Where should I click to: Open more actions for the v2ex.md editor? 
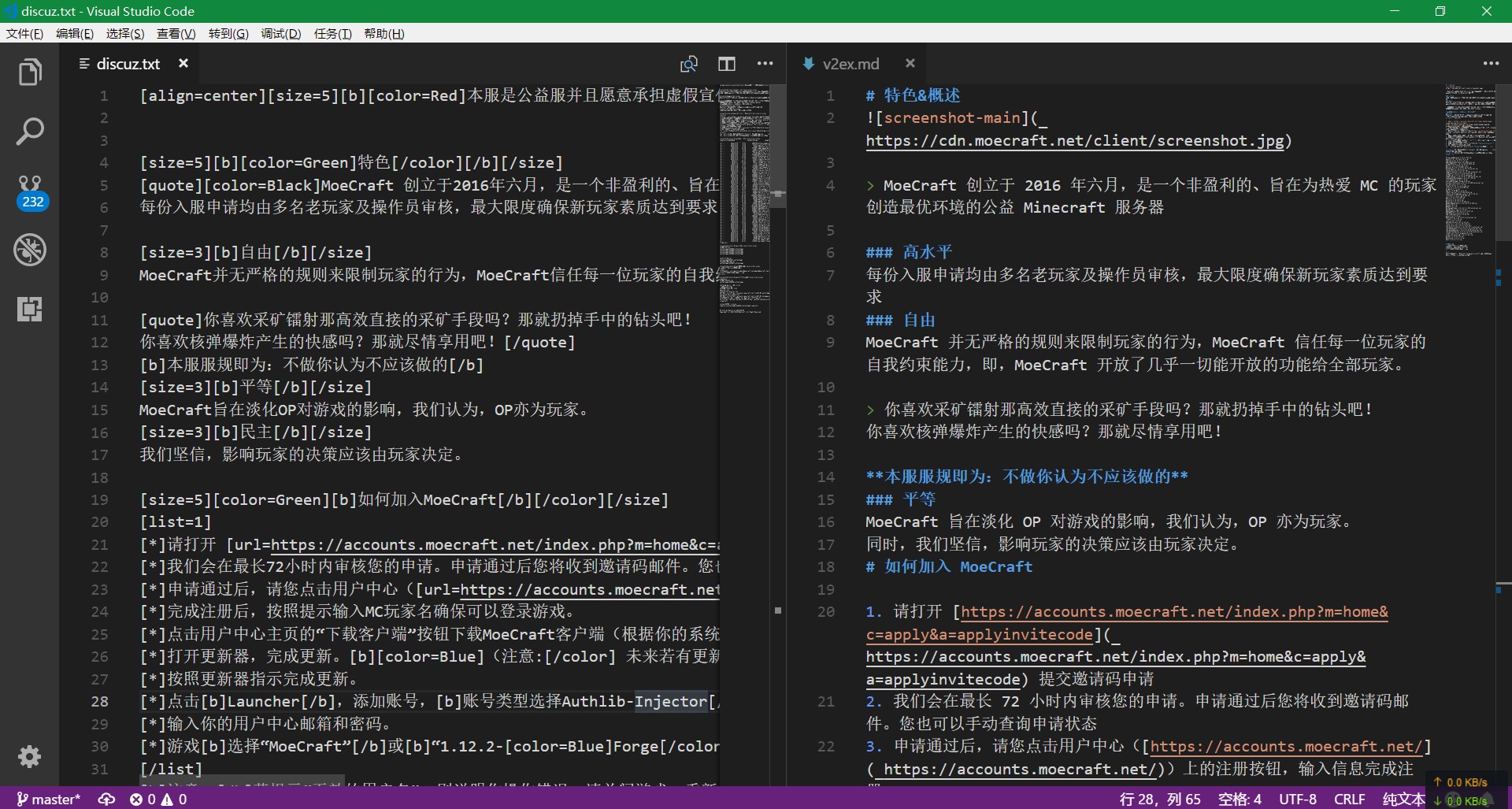point(1491,64)
